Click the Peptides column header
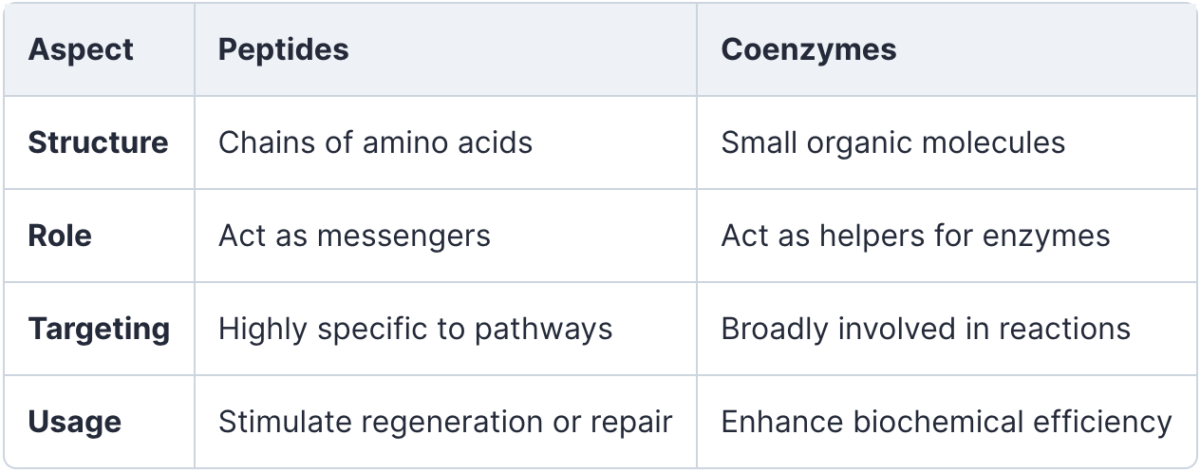Viewport: 1200px width, 473px height. 283,49
